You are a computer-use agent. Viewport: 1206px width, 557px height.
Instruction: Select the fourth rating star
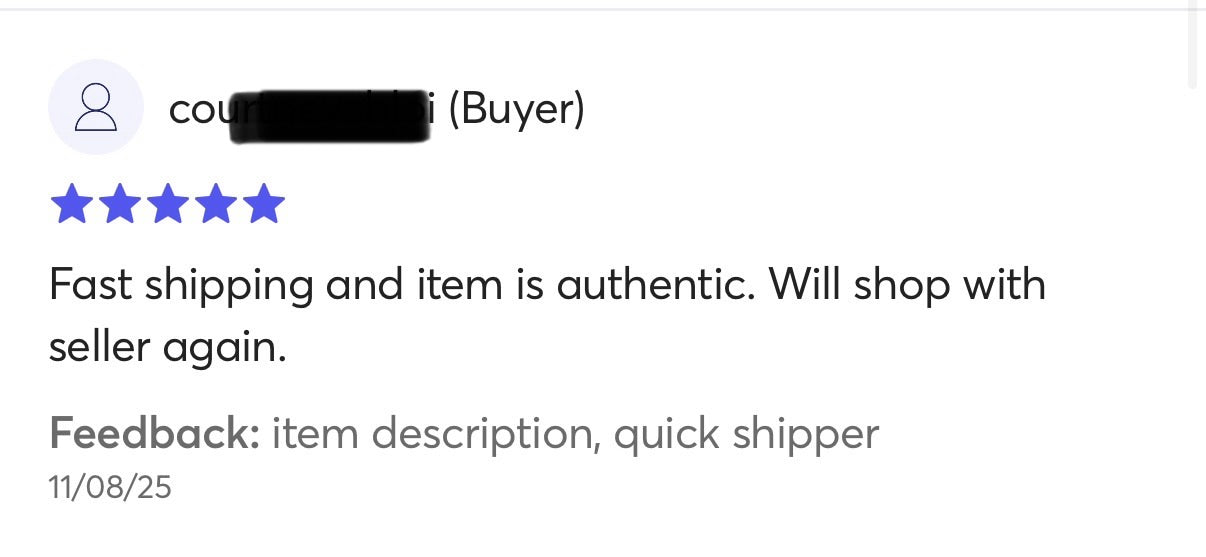pyautogui.click(x=215, y=204)
